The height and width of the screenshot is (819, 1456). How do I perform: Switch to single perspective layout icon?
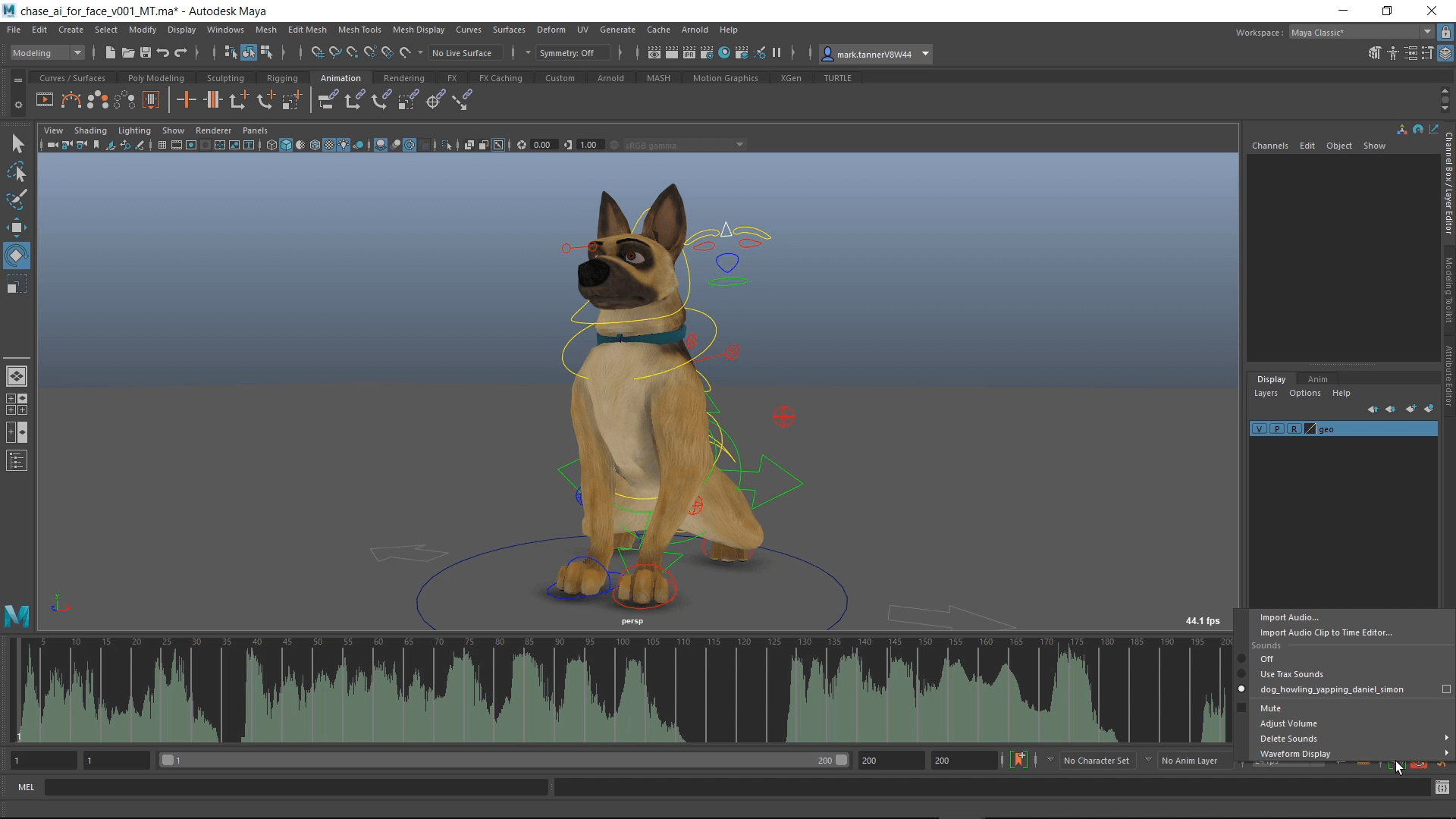pos(17,376)
